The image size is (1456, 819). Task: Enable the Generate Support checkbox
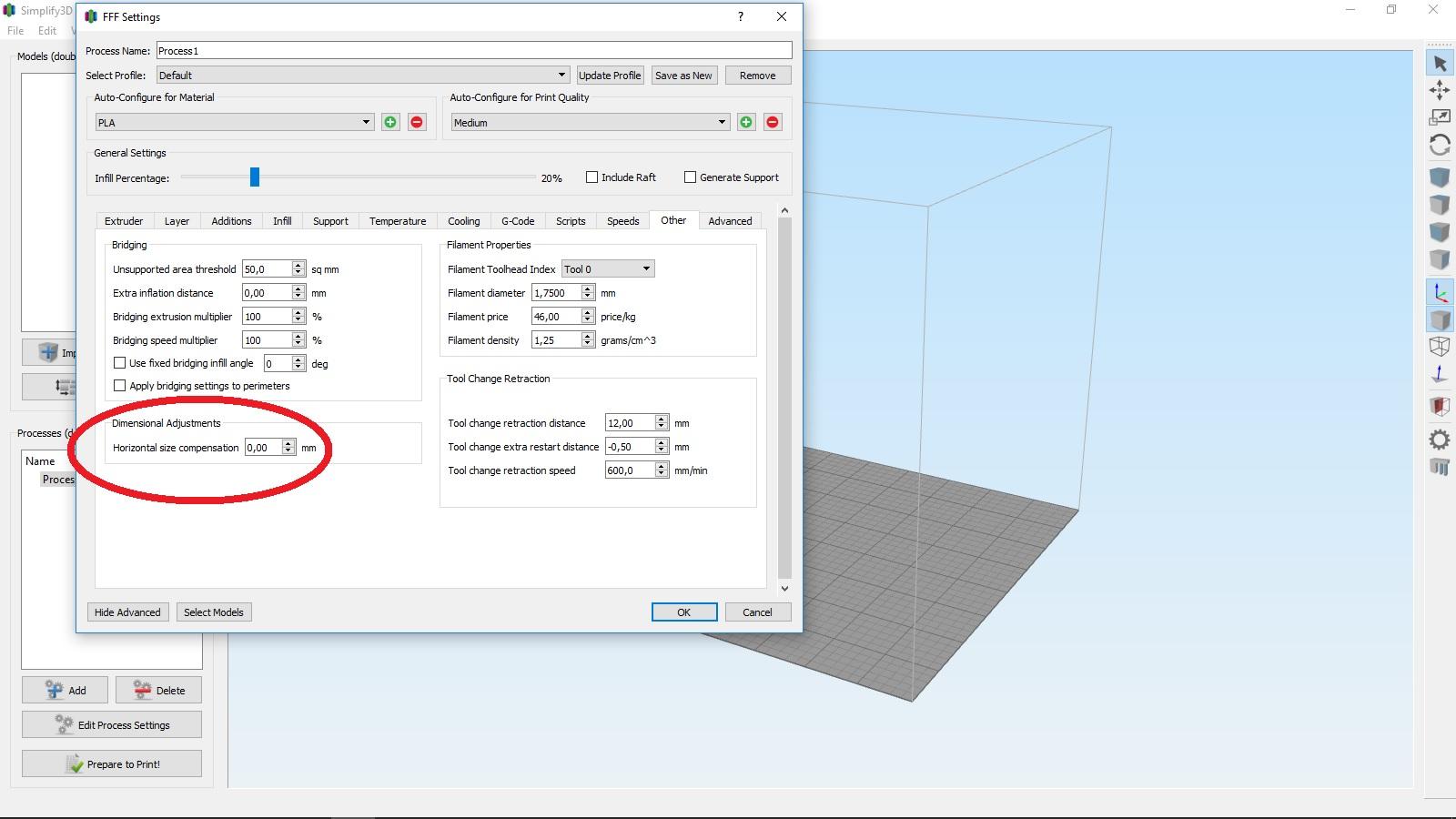(x=690, y=177)
